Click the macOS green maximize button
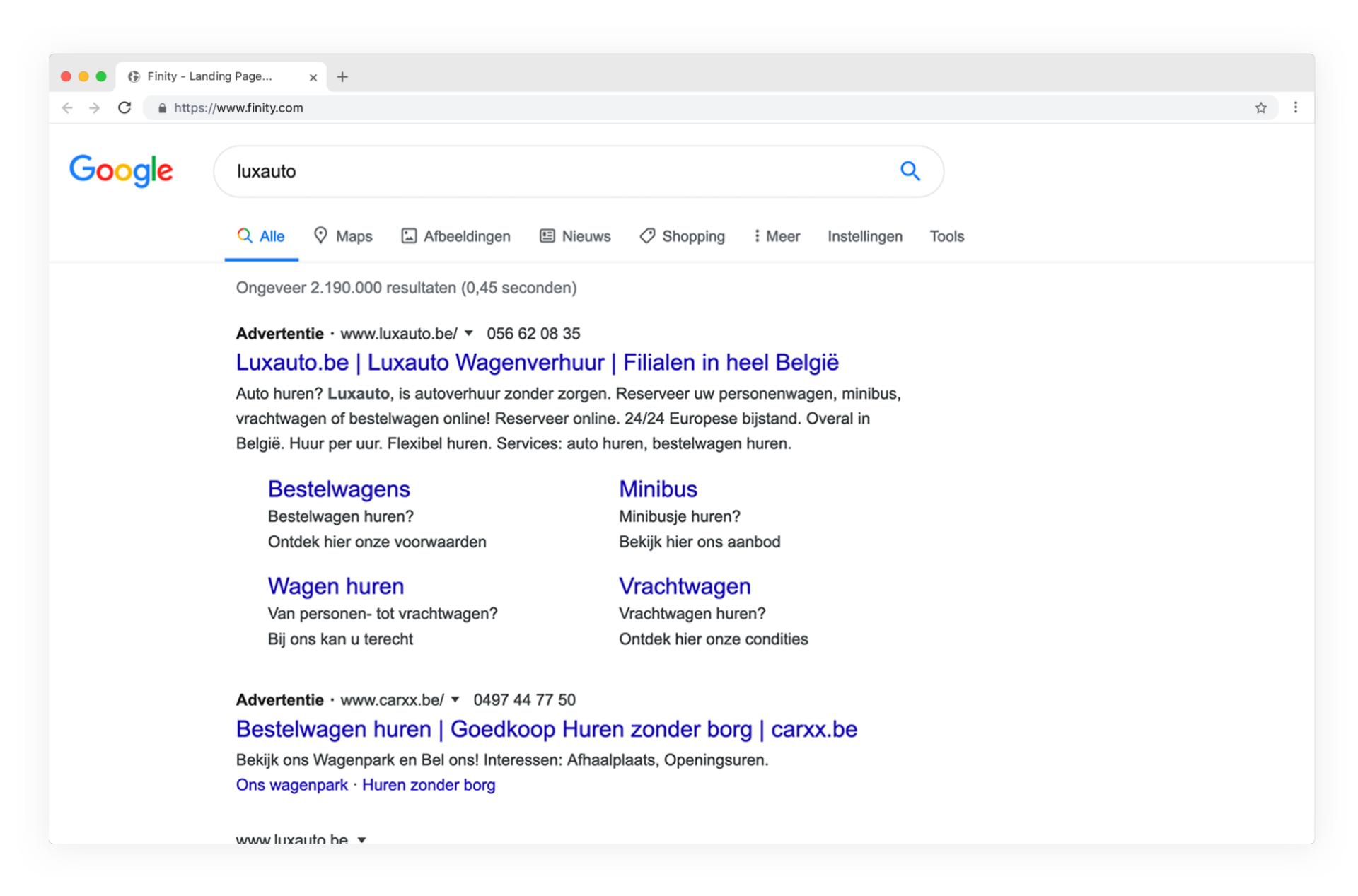The height and width of the screenshot is (896, 1358). pyautogui.click(x=101, y=76)
